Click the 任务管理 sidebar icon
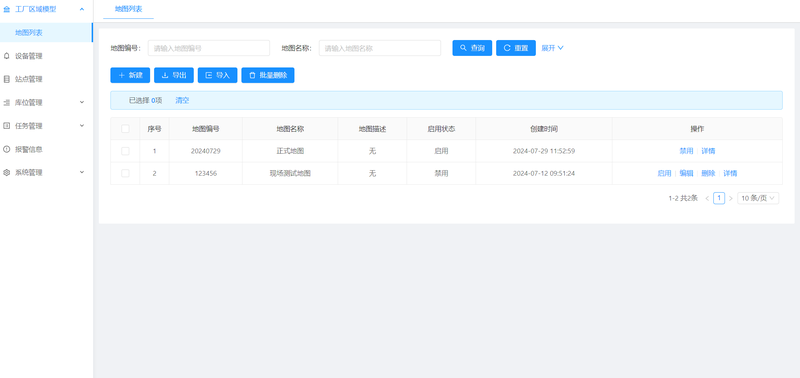 pos(7,125)
